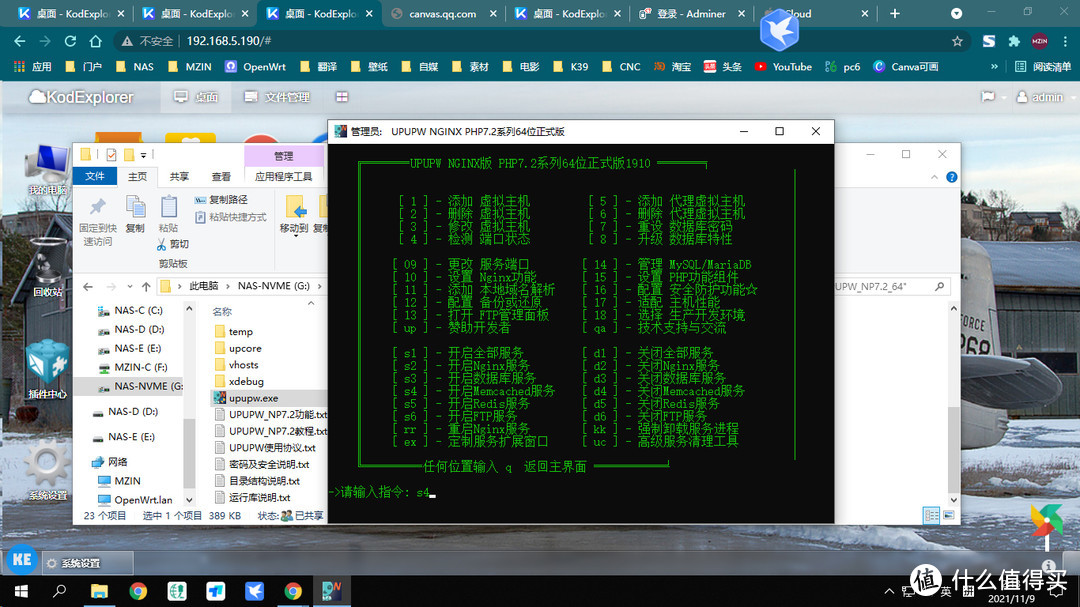The width and height of the screenshot is (1080, 607).
Task: Click the 复制路径 copy path icon
Action: tap(202, 200)
